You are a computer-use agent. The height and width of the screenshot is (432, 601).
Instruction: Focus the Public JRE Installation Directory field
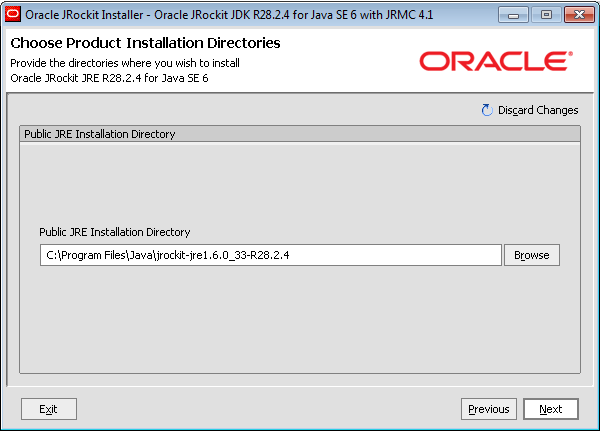coord(271,255)
